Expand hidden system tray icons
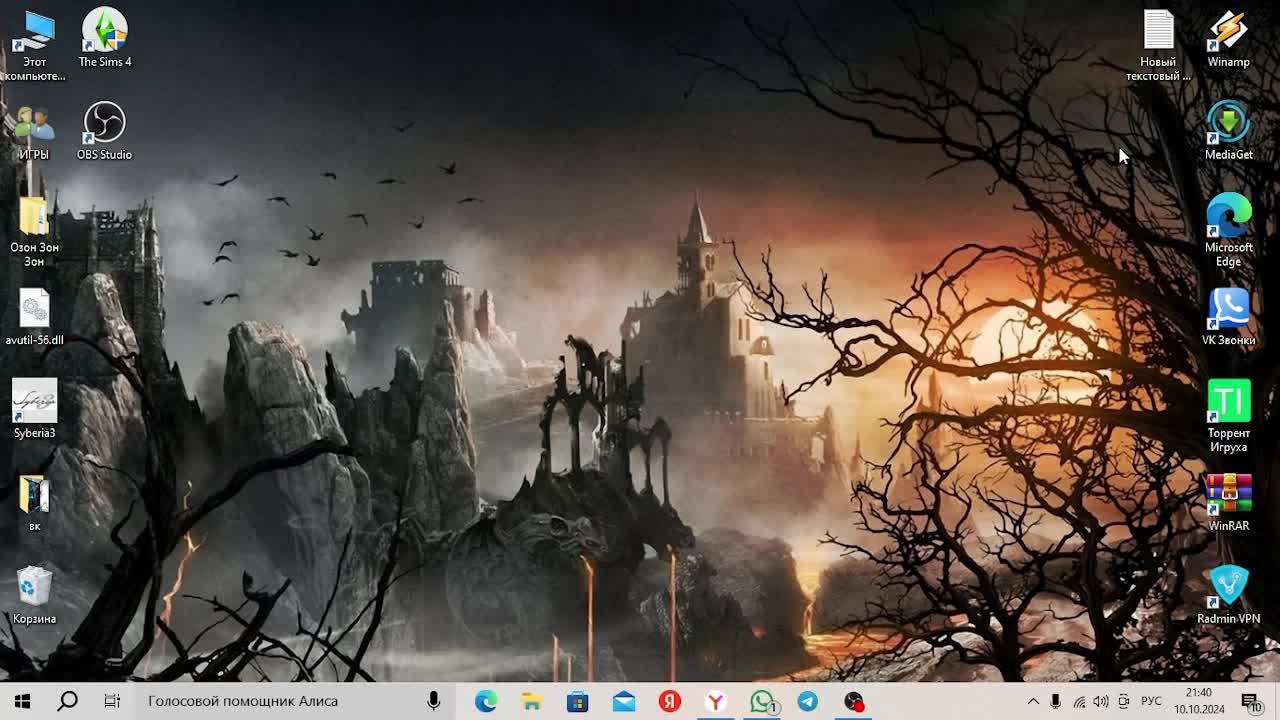Screen dimensions: 1280x720 [x=1033, y=701]
